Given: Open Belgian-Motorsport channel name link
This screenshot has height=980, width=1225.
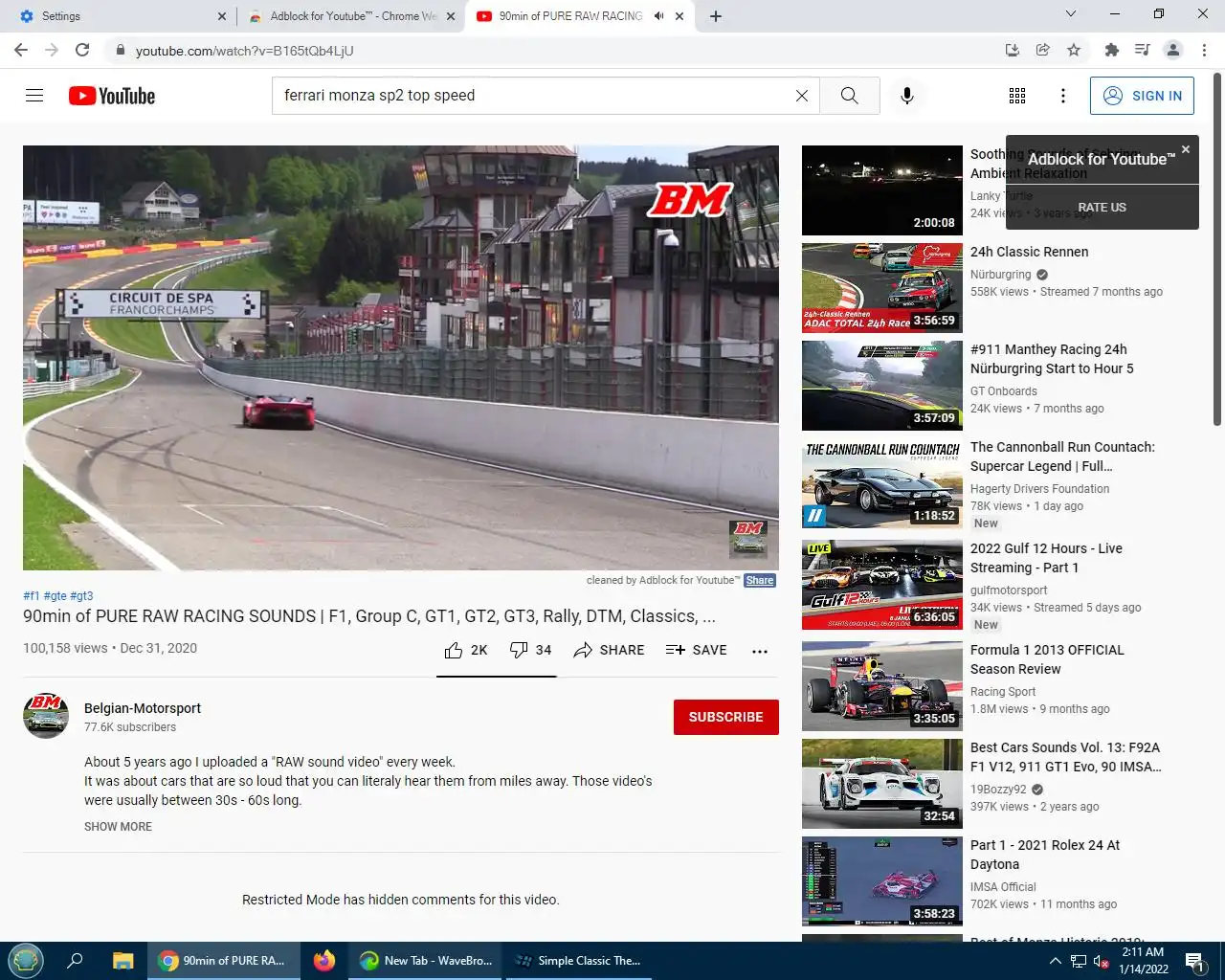Looking at the screenshot, I should coord(143,708).
